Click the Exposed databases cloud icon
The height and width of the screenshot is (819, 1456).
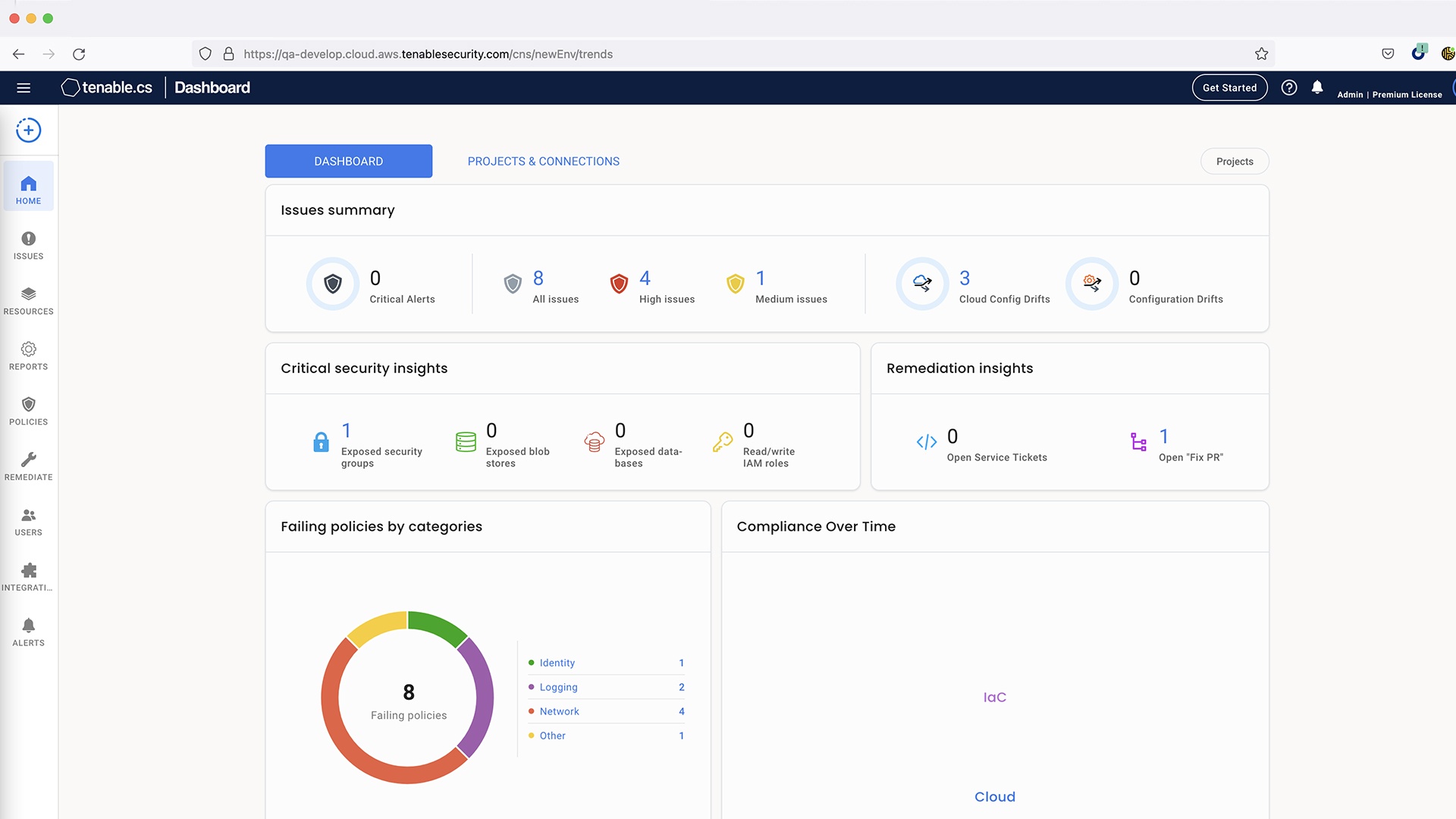[x=595, y=442]
